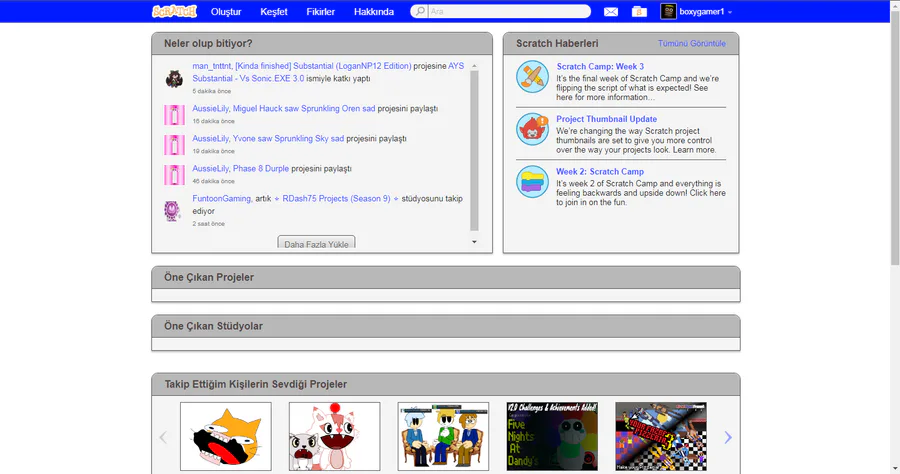
Task: Click the 5 dakika önce timestamp
Action: click(211, 91)
